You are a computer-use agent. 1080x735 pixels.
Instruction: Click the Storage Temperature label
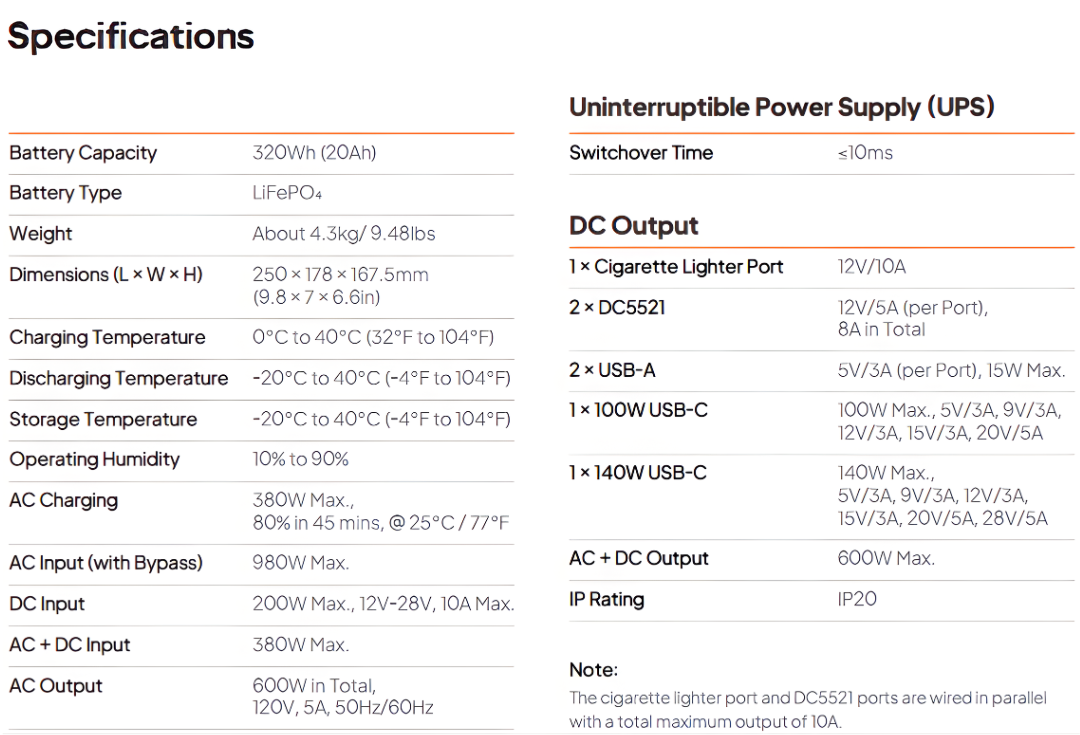point(103,419)
